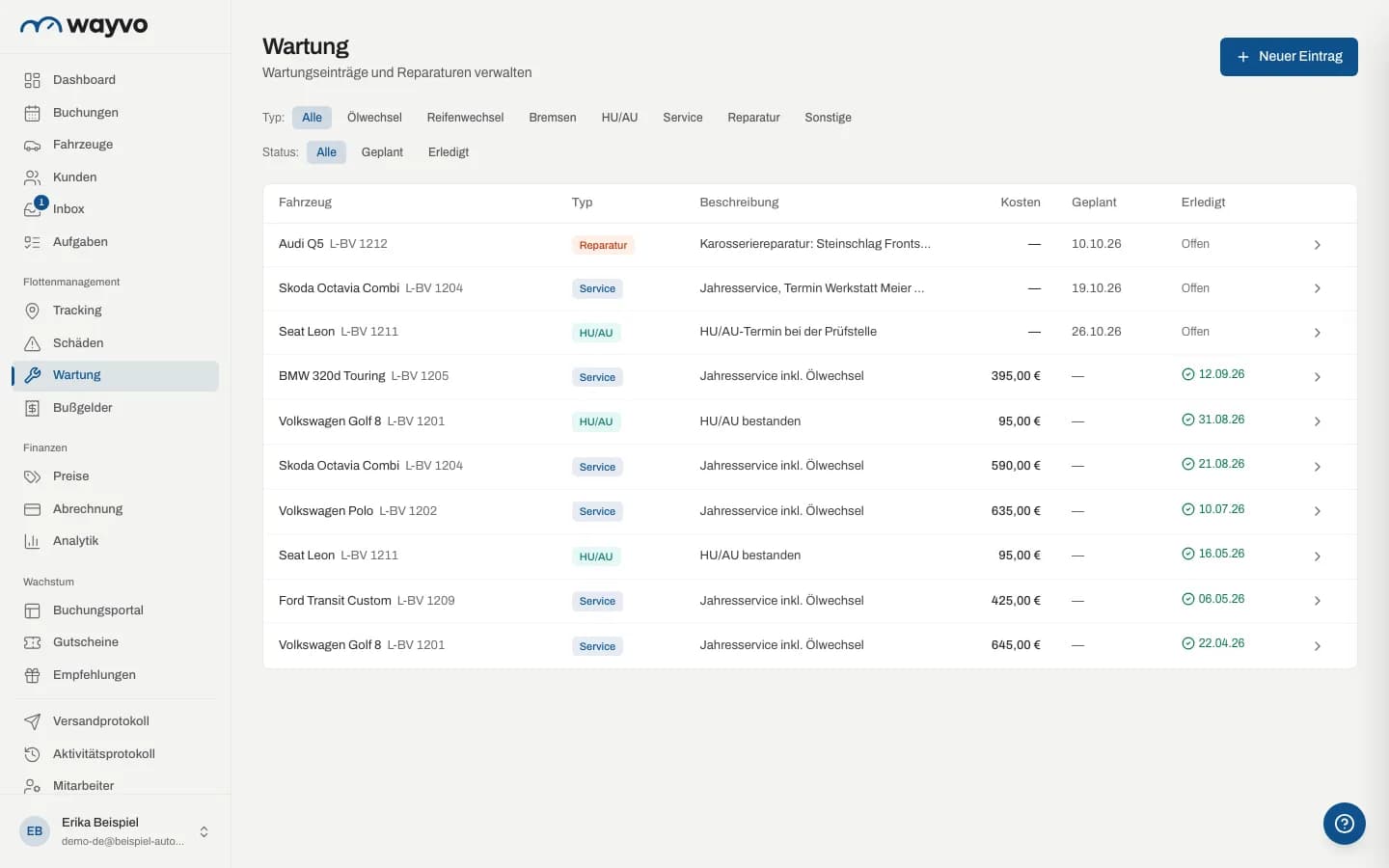Open the Tracking location pin icon
This screenshot has height=868, width=1389.
click(x=32, y=311)
